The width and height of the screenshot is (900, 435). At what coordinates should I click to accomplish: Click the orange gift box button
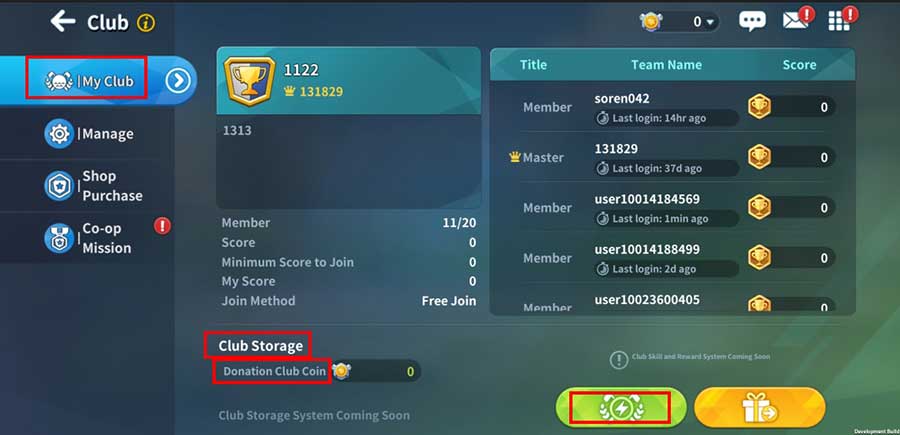760,408
